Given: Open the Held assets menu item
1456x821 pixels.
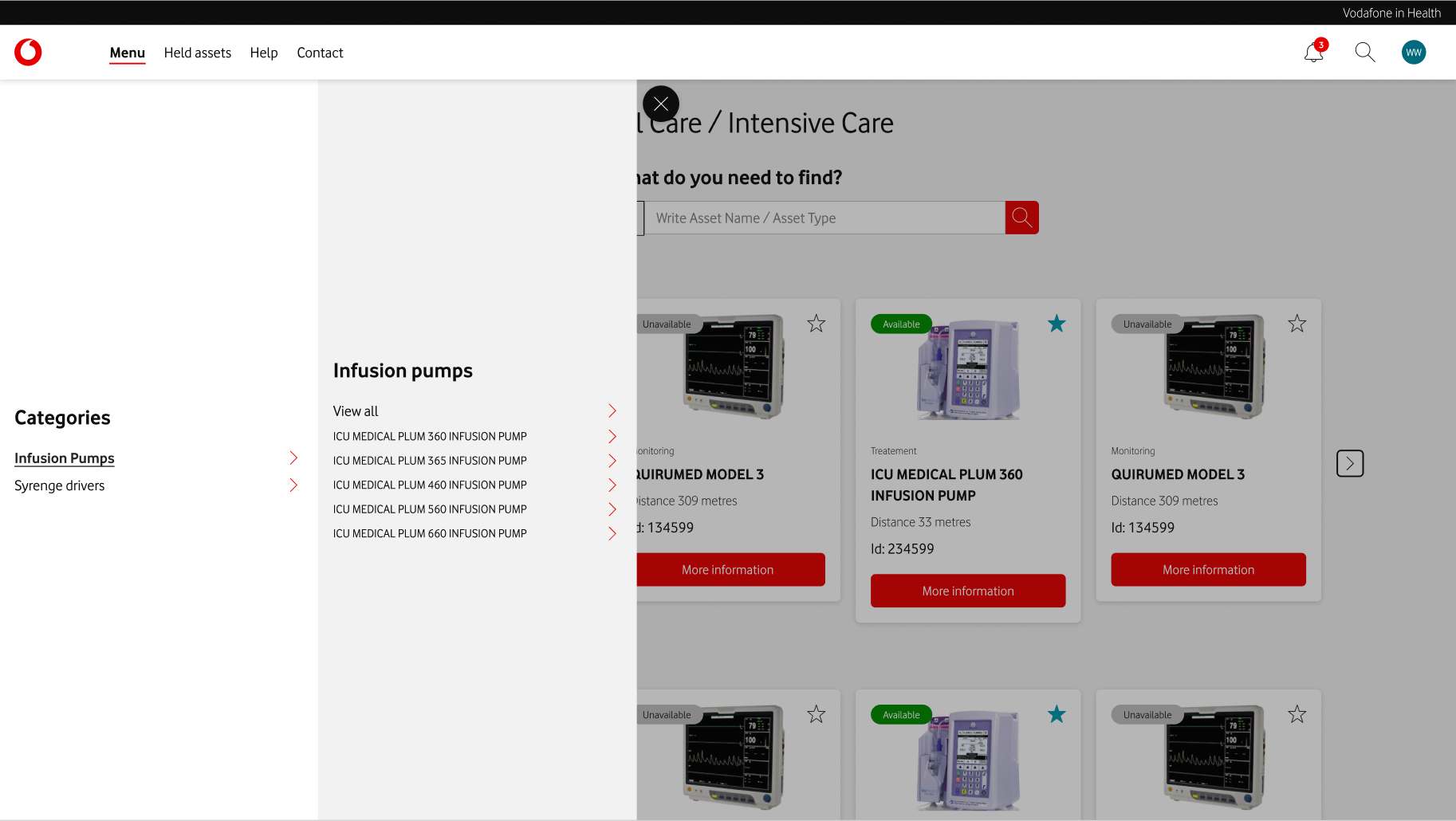Looking at the screenshot, I should click(197, 53).
